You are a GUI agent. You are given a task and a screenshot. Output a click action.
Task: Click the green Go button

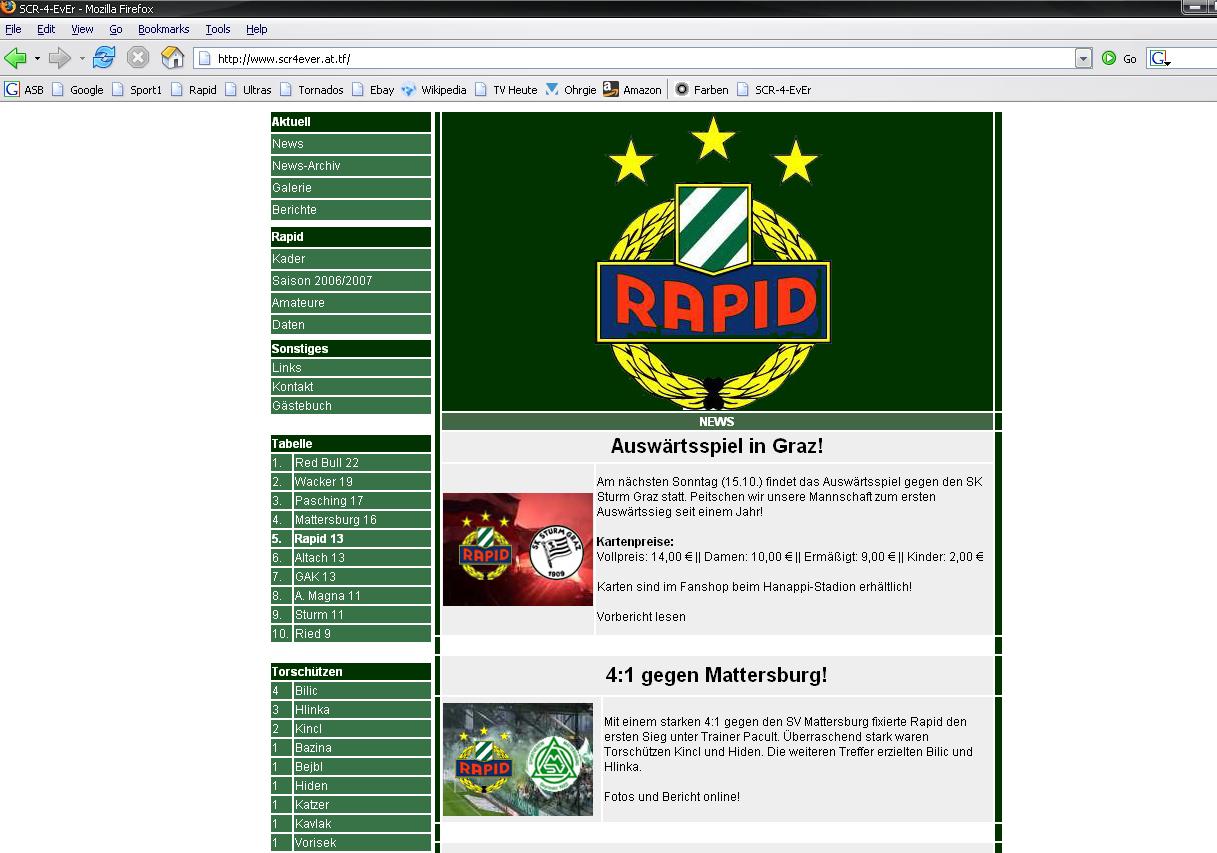[1119, 58]
